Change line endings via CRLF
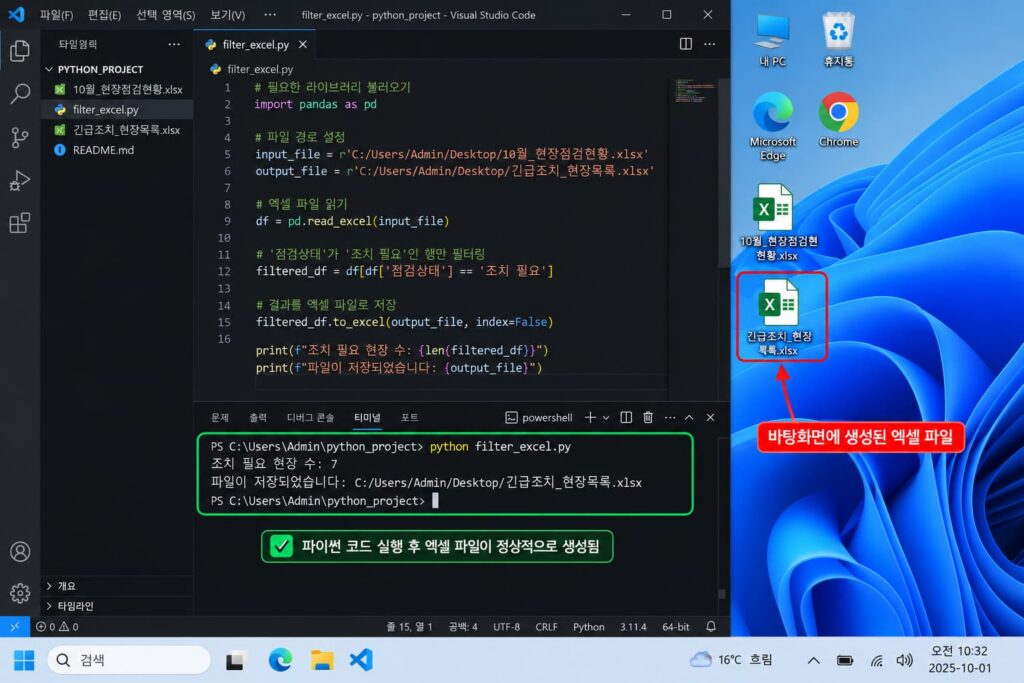The image size is (1024, 683). (547, 627)
